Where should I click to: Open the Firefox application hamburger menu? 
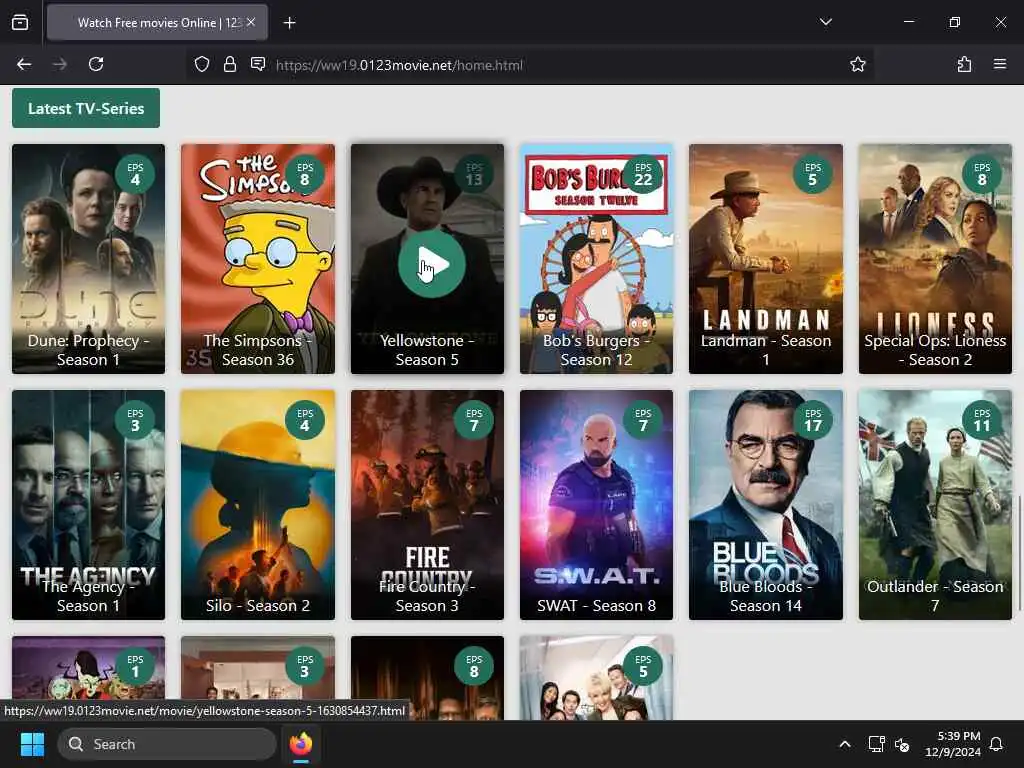coord(1000,64)
